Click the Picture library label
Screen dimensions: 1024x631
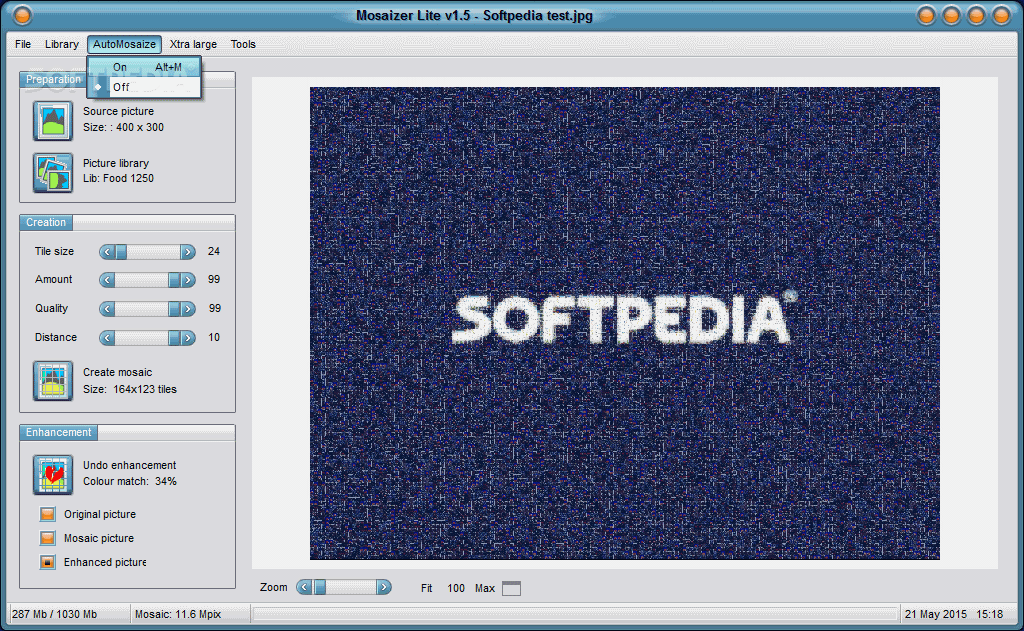[x=116, y=163]
